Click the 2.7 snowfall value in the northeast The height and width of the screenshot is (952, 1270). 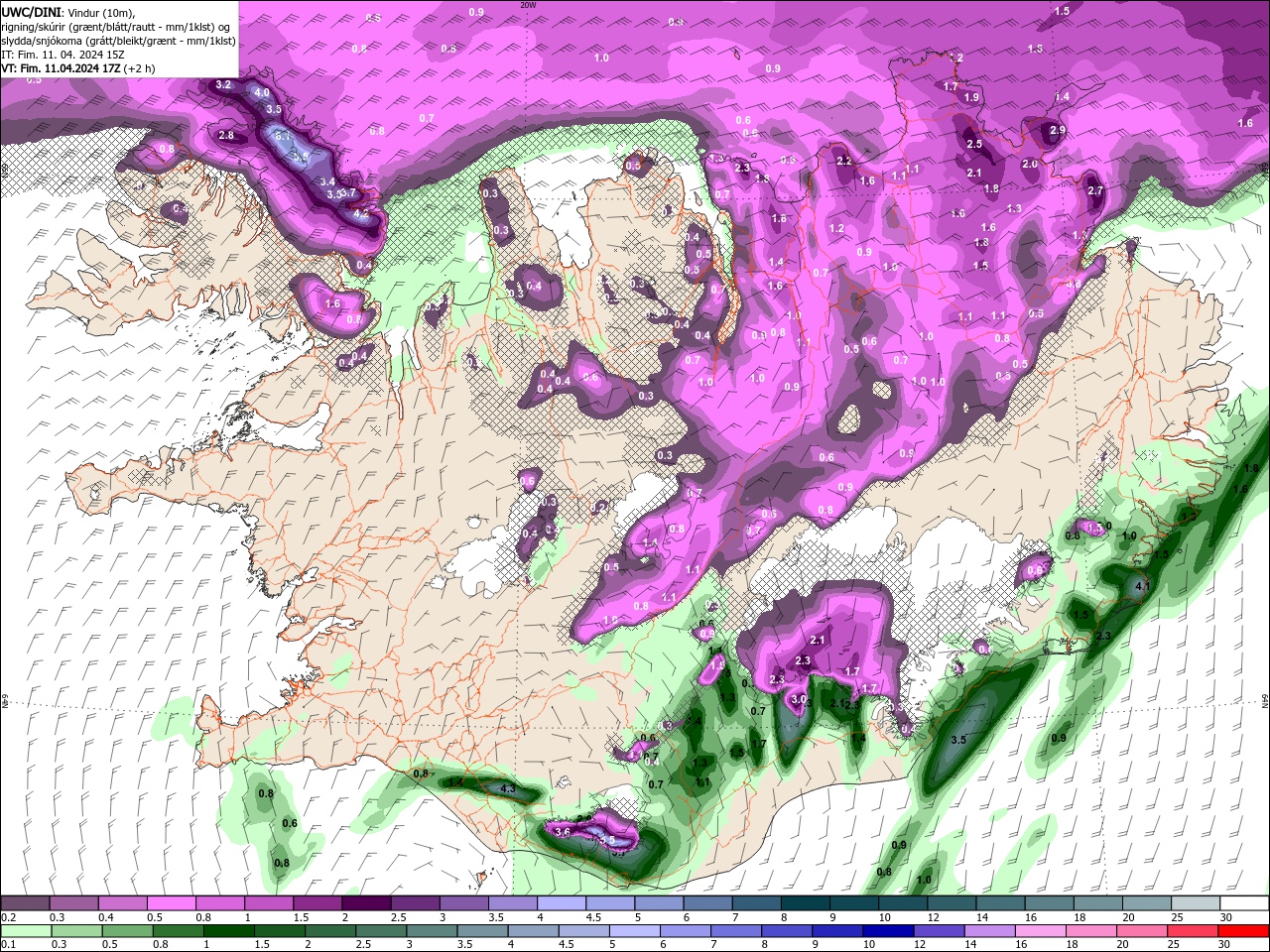pyautogui.click(x=1095, y=190)
